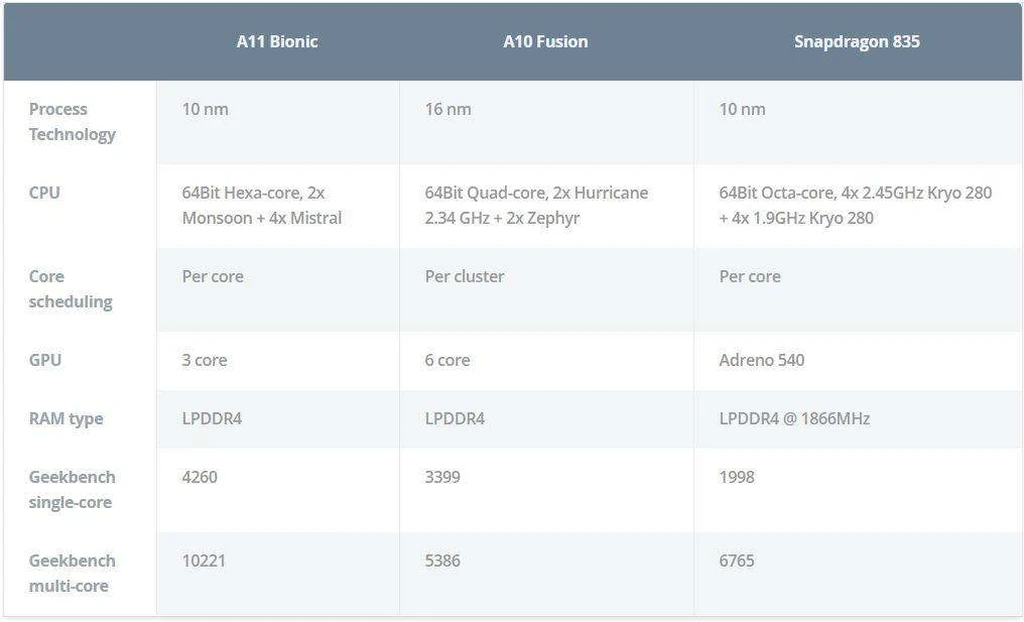Select the 10221 multi-core score
Image resolution: width=1024 pixels, height=622 pixels.
204,561
